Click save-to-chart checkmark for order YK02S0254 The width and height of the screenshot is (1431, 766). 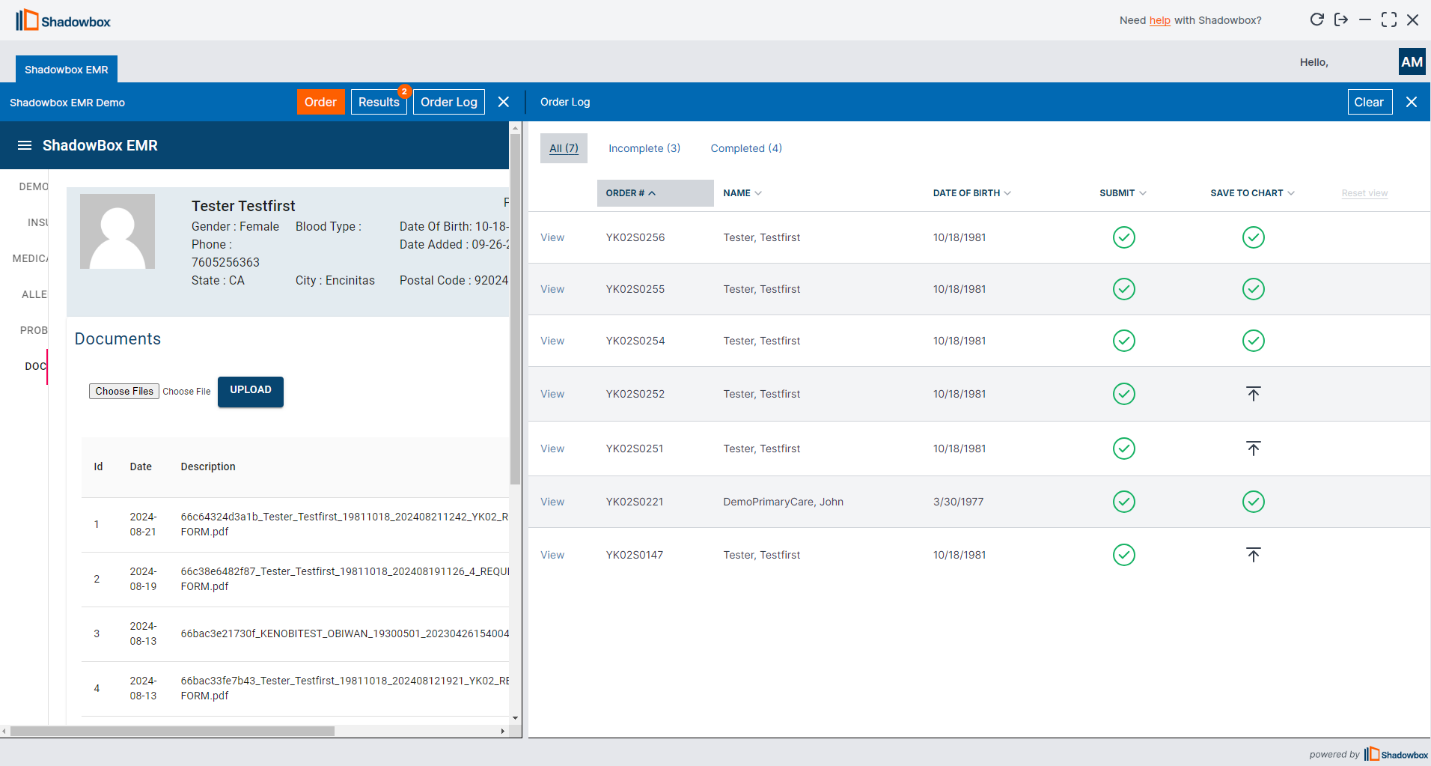(x=1253, y=341)
